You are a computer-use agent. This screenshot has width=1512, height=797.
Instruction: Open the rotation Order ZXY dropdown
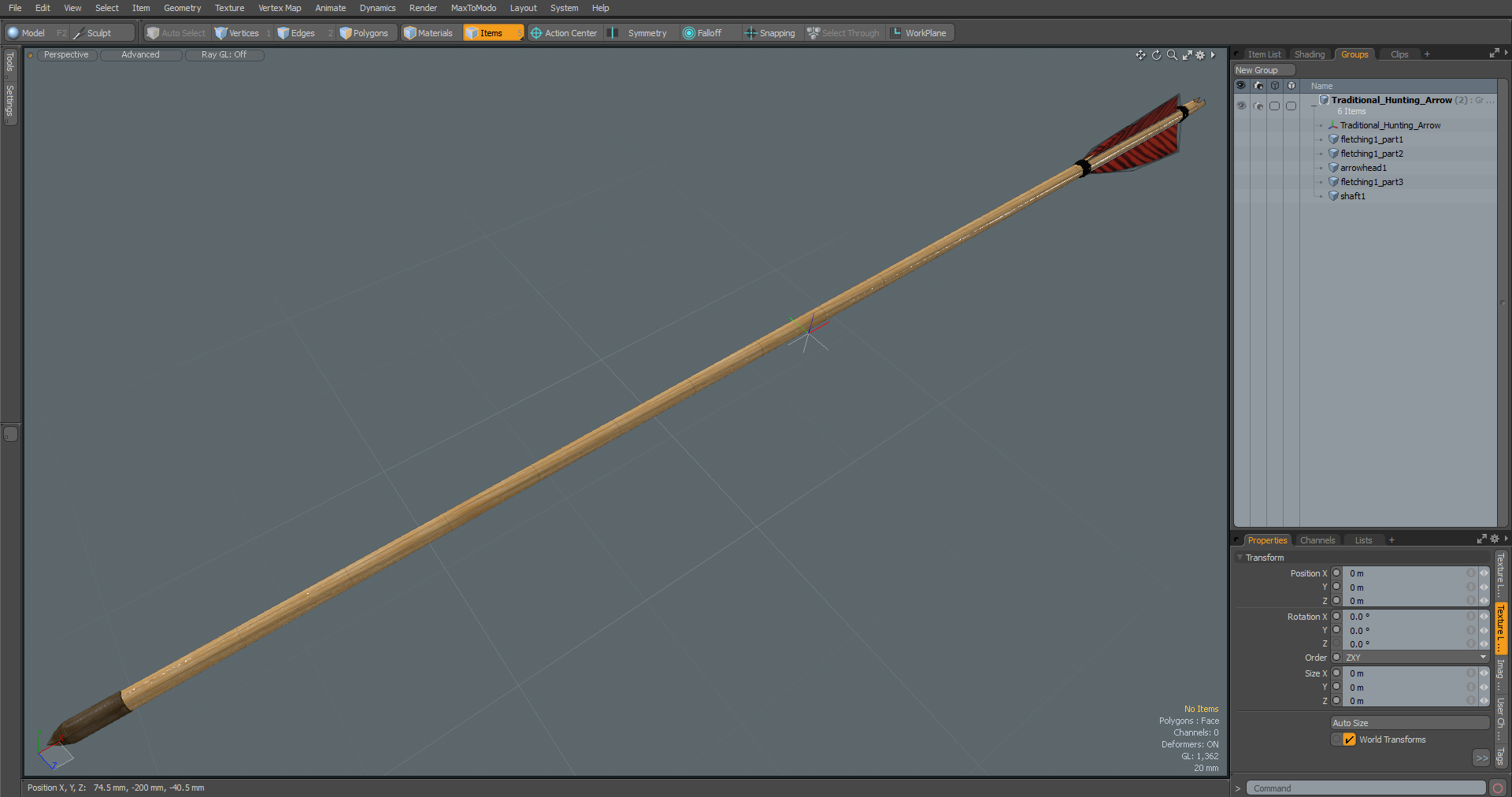click(1415, 658)
